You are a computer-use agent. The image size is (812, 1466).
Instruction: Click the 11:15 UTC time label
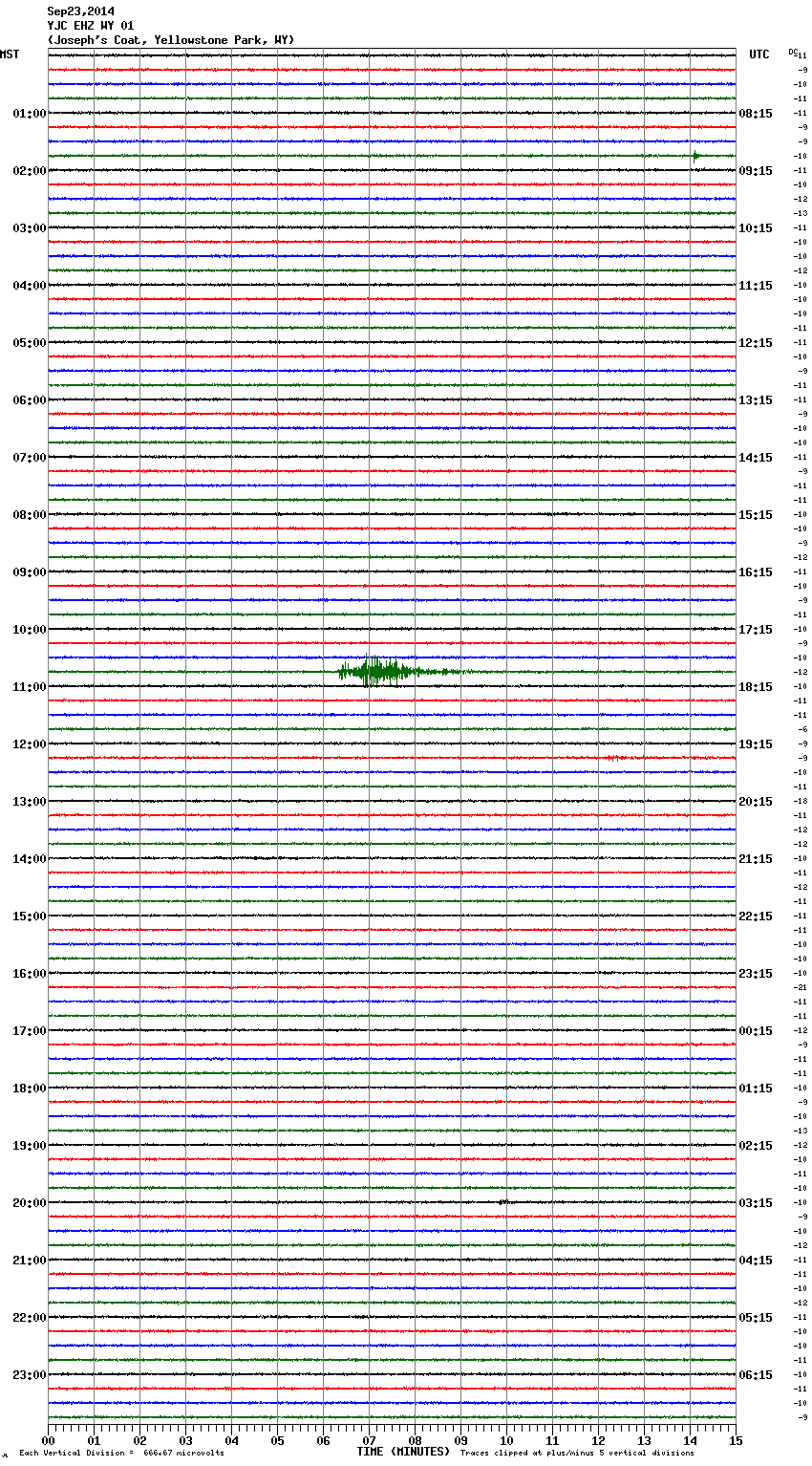click(756, 286)
